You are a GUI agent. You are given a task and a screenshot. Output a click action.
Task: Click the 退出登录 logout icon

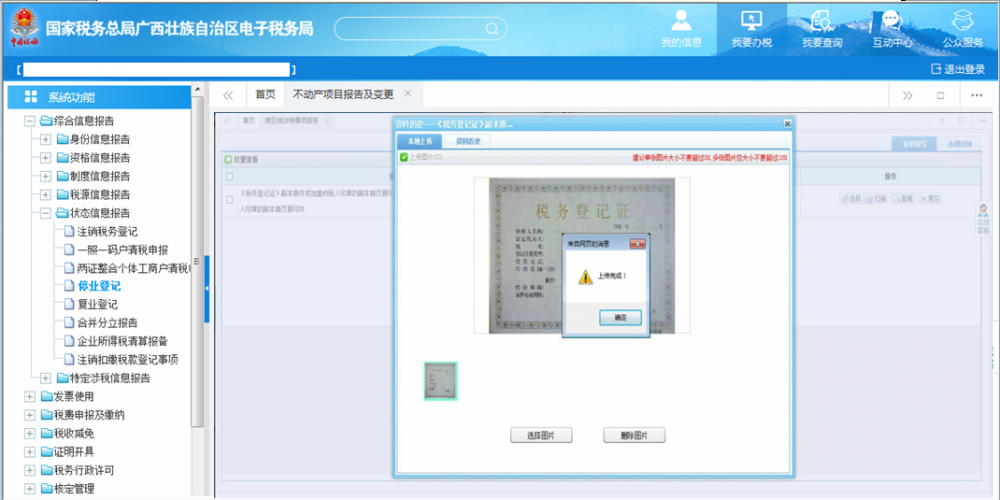point(936,69)
